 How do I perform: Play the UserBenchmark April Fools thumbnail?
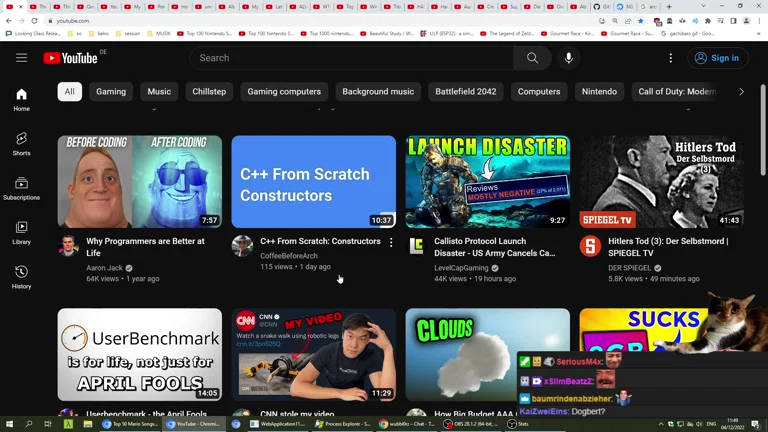click(x=140, y=355)
